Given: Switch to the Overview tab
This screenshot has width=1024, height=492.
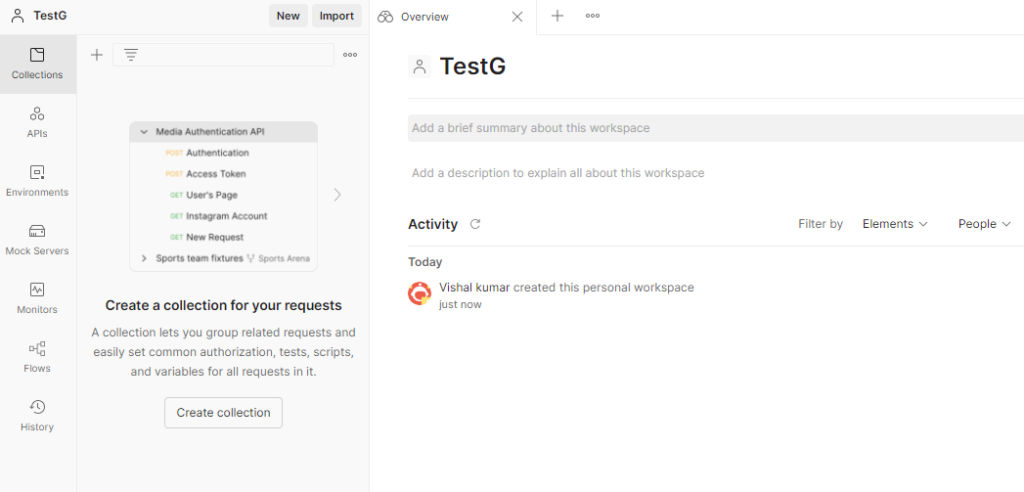Looking at the screenshot, I should 425,17.
